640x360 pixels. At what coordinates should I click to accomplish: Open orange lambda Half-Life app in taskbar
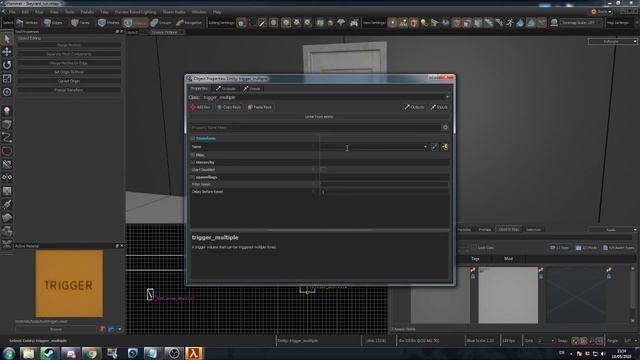coord(194,353)
